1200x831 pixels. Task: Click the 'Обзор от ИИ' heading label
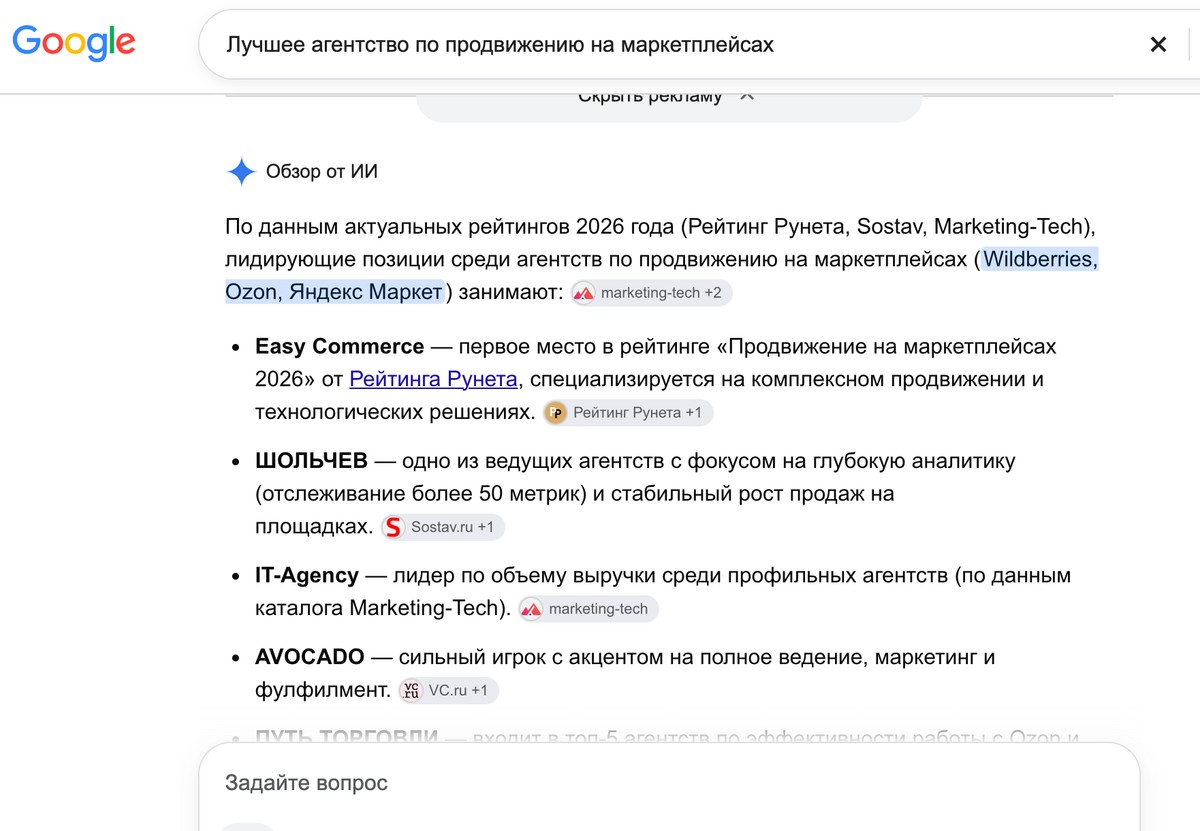coord(322,172)
